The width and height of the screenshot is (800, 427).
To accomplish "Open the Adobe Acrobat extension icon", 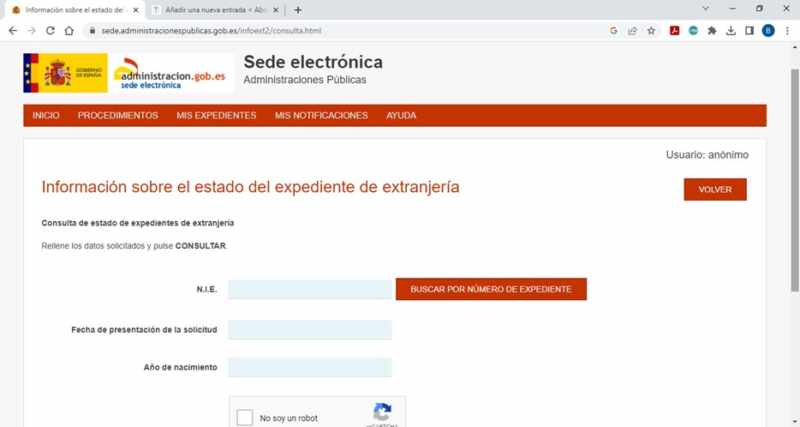I will point(674,31).
